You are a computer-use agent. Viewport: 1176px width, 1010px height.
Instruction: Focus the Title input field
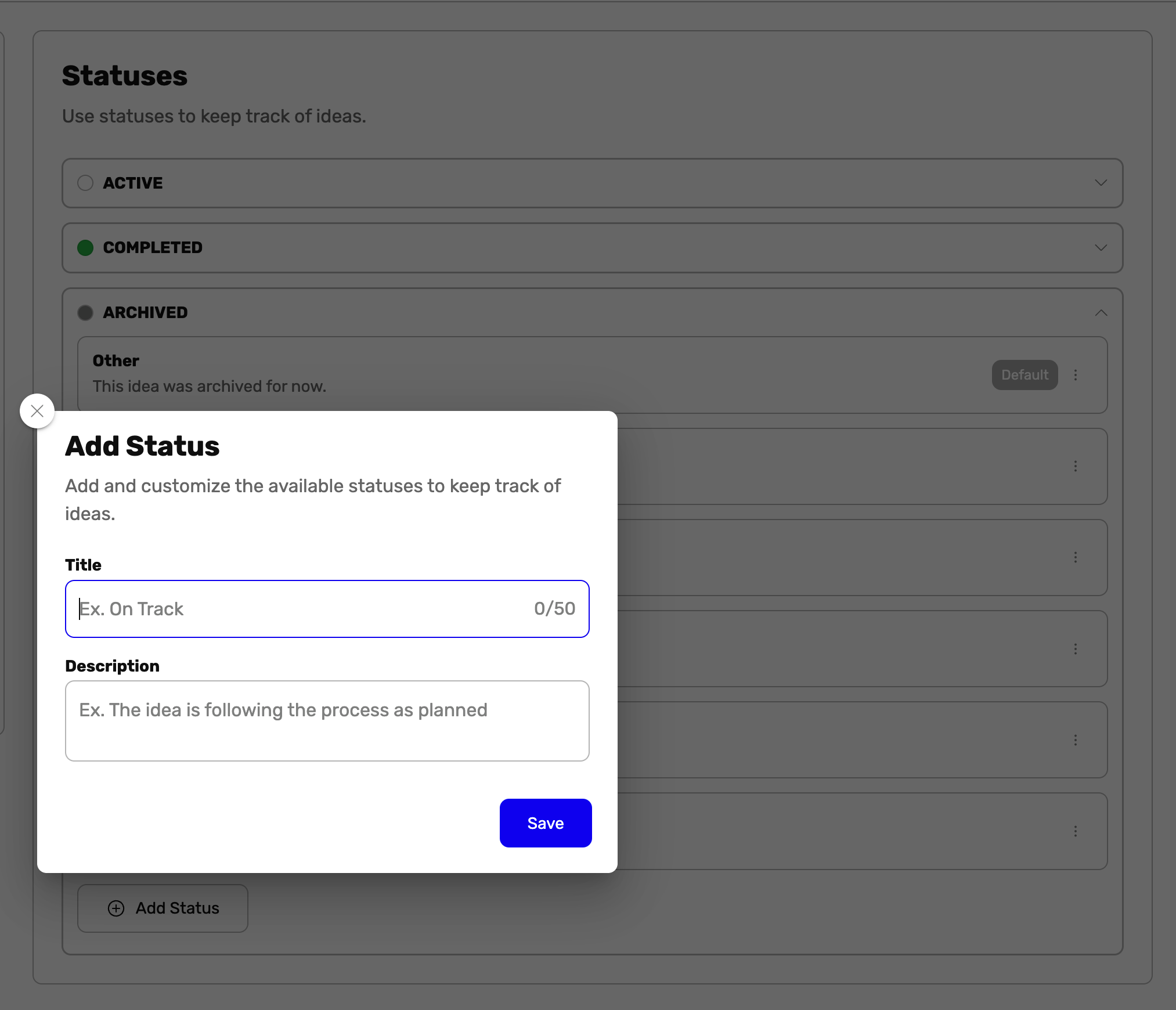pos(302,609)
